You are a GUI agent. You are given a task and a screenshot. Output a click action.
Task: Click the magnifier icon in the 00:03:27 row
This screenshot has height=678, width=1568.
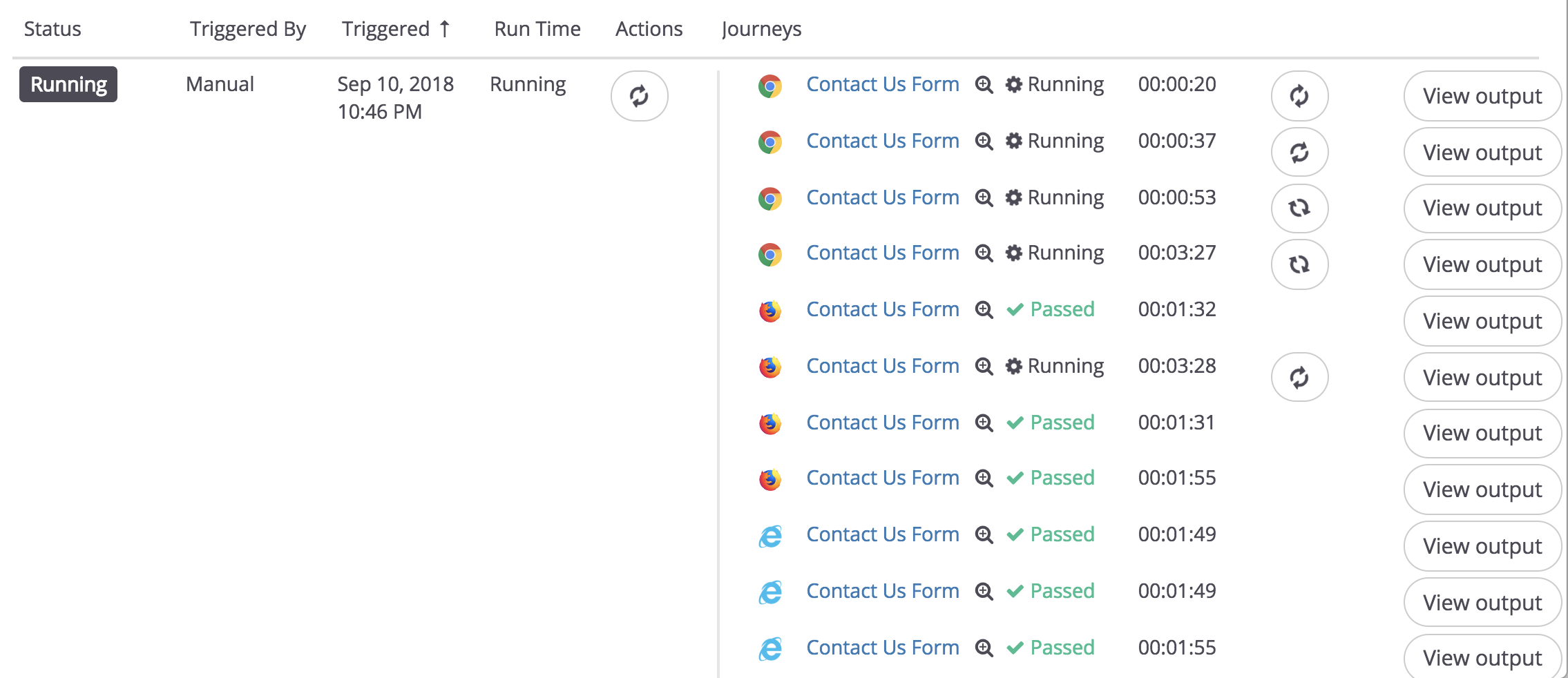(x=984, y=253)
